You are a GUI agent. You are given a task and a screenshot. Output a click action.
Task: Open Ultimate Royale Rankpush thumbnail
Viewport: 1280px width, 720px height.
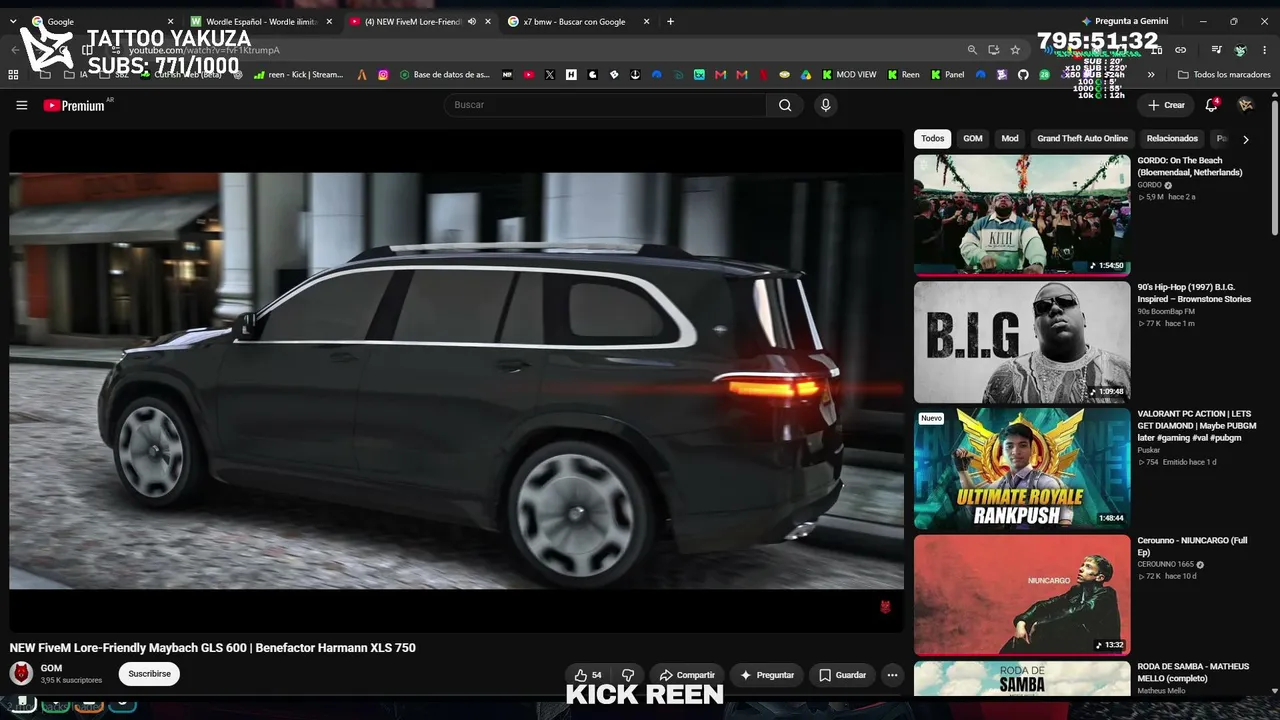tap(1022, 468)
